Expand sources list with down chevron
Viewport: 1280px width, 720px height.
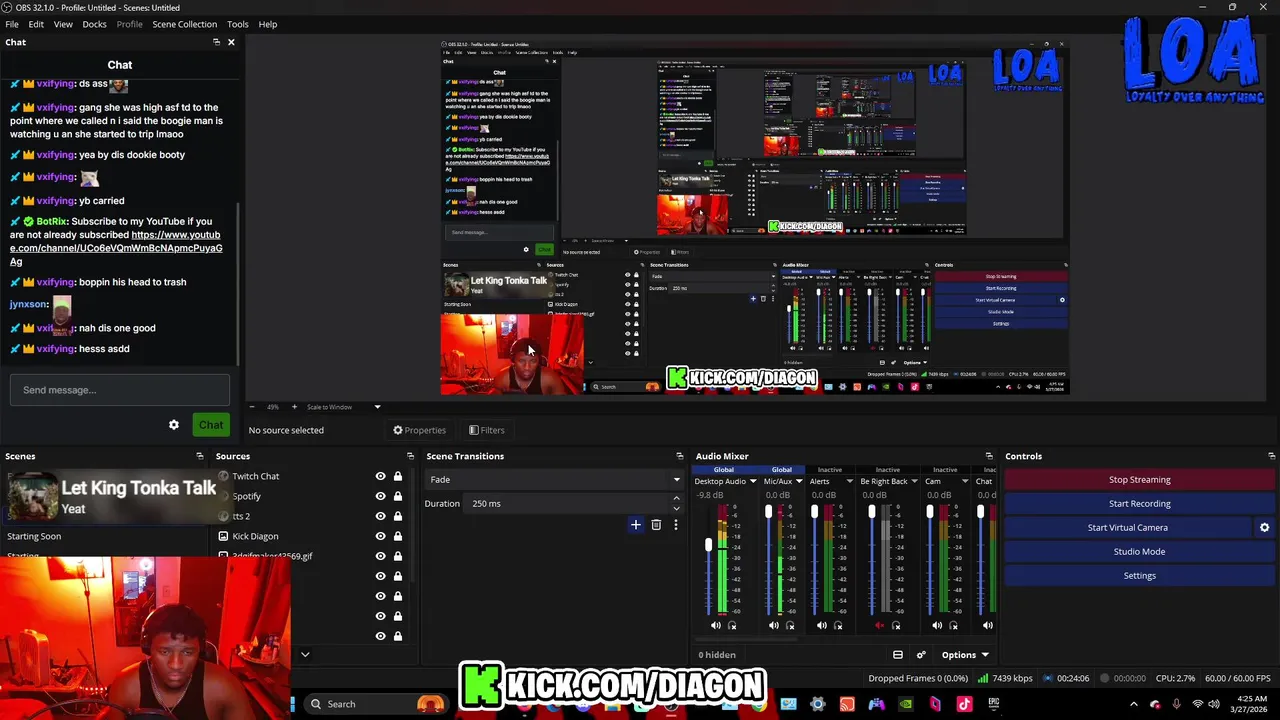(305, 655)
